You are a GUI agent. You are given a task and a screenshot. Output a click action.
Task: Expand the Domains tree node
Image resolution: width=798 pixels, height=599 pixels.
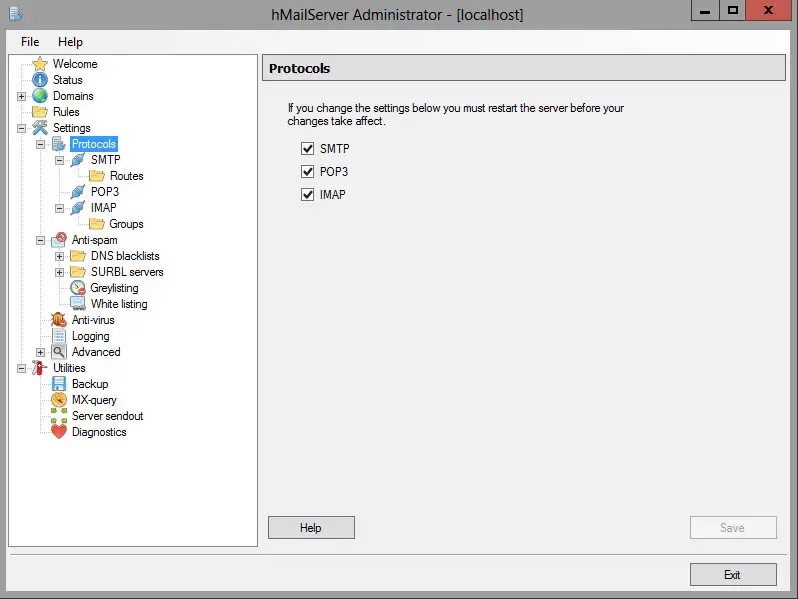[x=21, y=96]
